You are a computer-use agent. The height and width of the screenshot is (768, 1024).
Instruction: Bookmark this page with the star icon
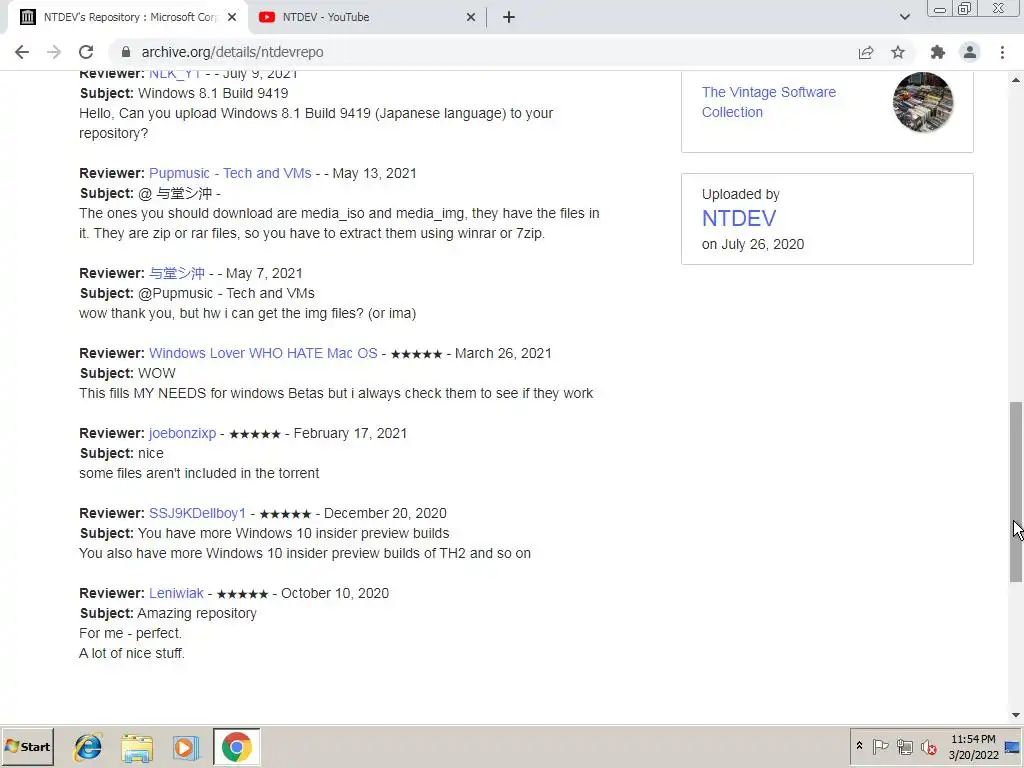click(x=898, y=52)
